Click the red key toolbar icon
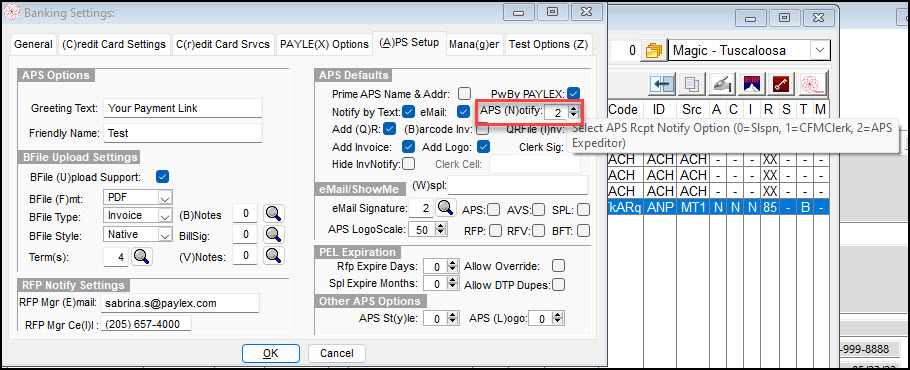910x370 pixels. tap(782, 84)
